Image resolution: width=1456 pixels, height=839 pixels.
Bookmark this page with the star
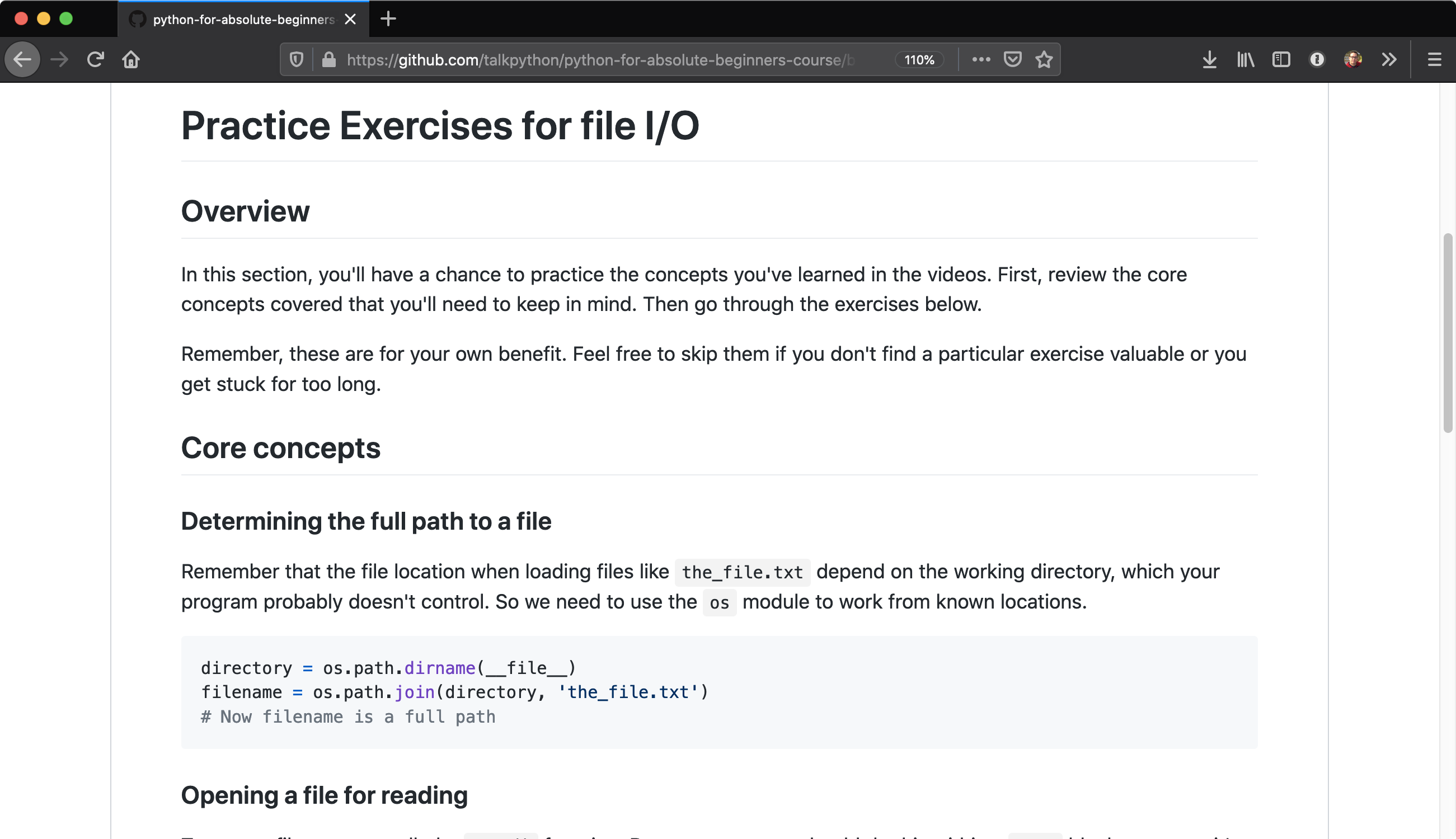coord(1044,59)
